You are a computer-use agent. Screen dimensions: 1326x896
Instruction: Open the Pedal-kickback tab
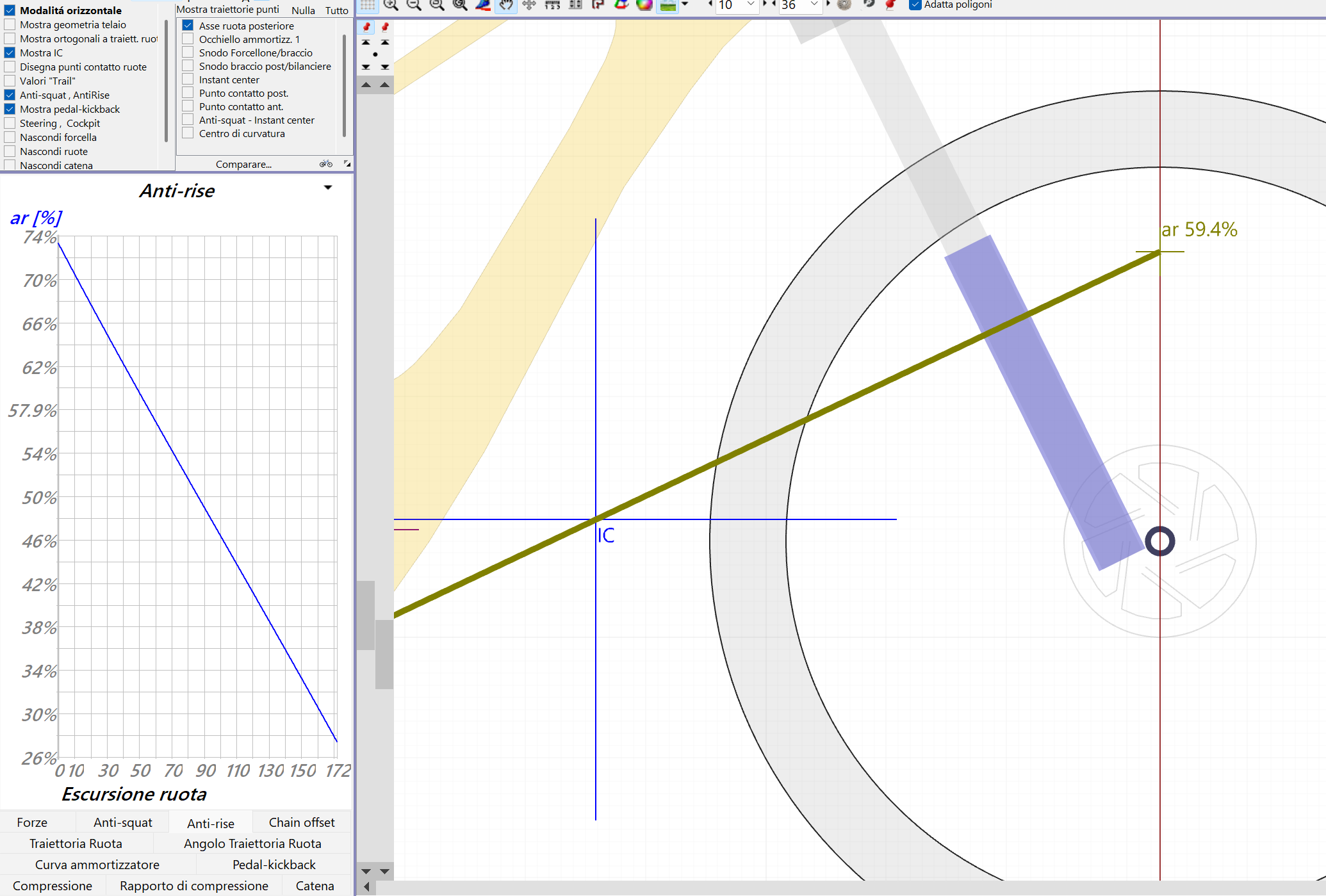274,865
